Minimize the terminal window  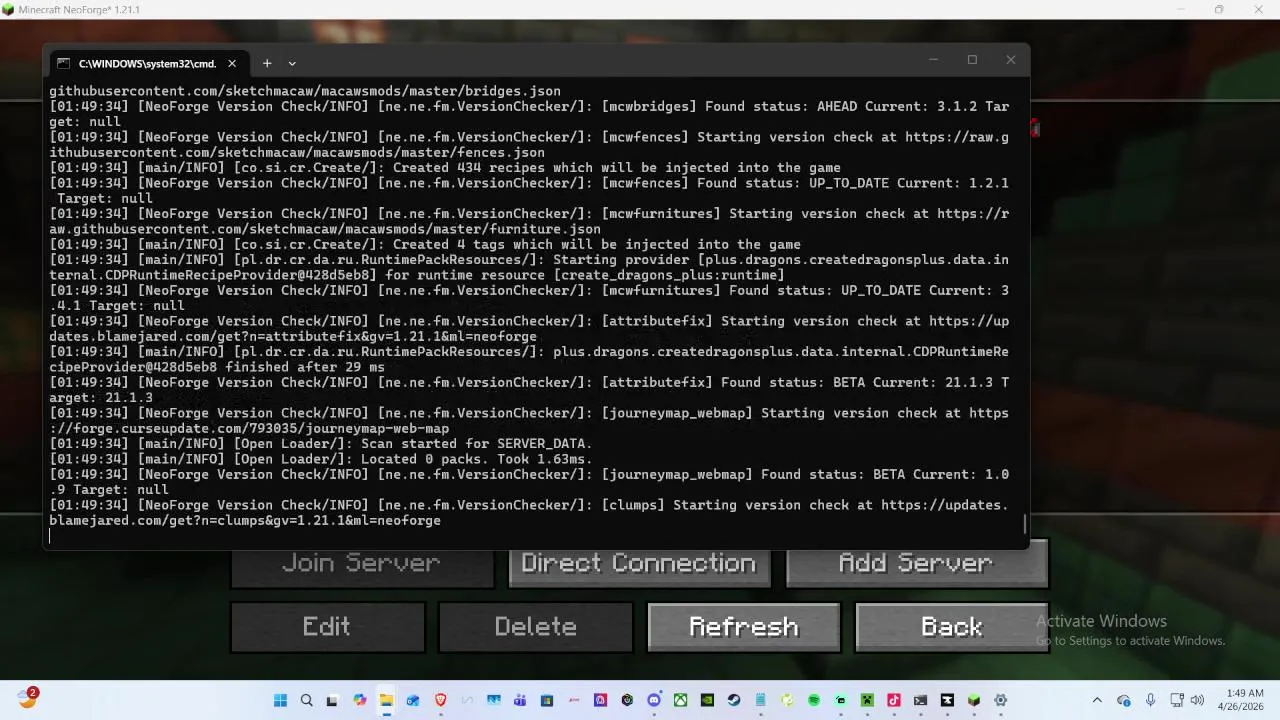click(933, 60)
